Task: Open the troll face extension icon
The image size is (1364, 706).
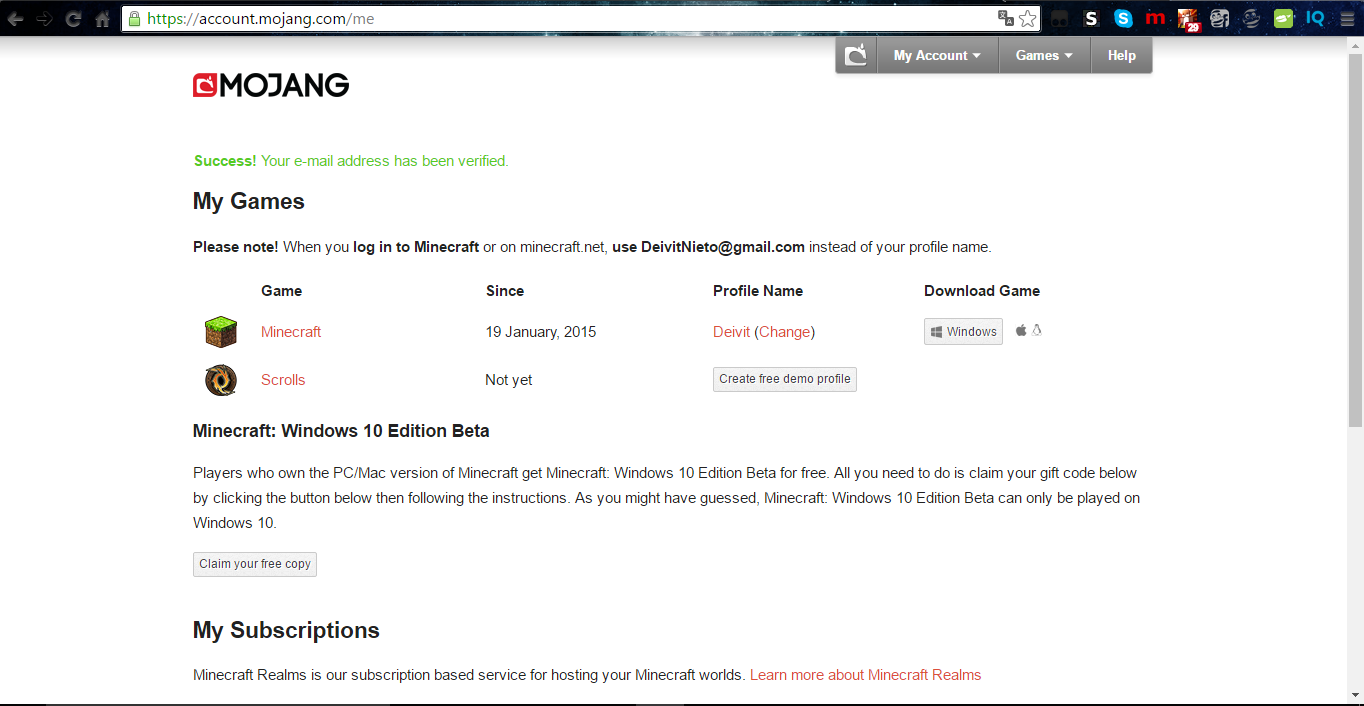Action: point(1219,18)
